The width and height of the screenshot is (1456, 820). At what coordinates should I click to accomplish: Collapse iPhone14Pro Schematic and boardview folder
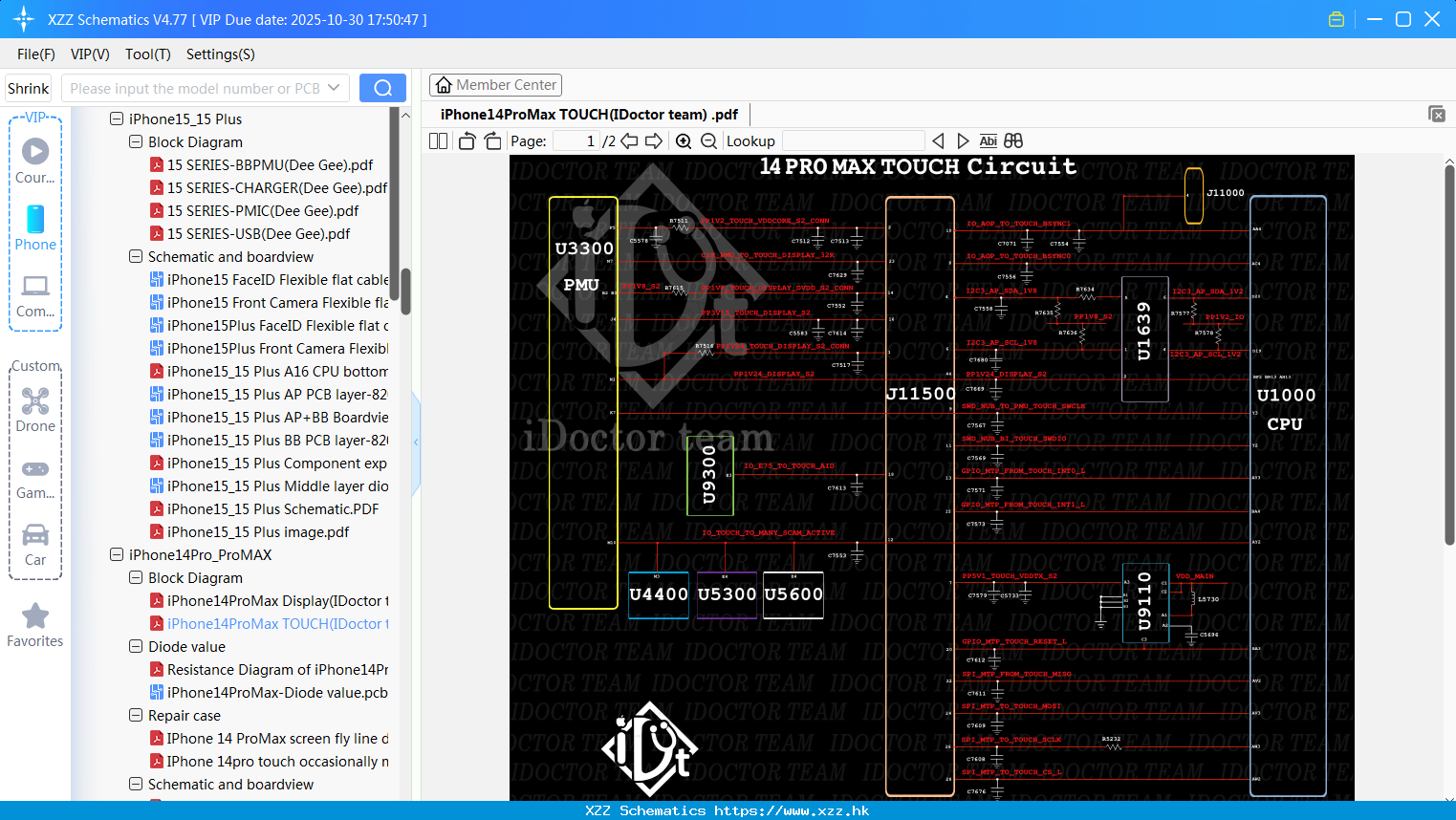click(136, 784)
